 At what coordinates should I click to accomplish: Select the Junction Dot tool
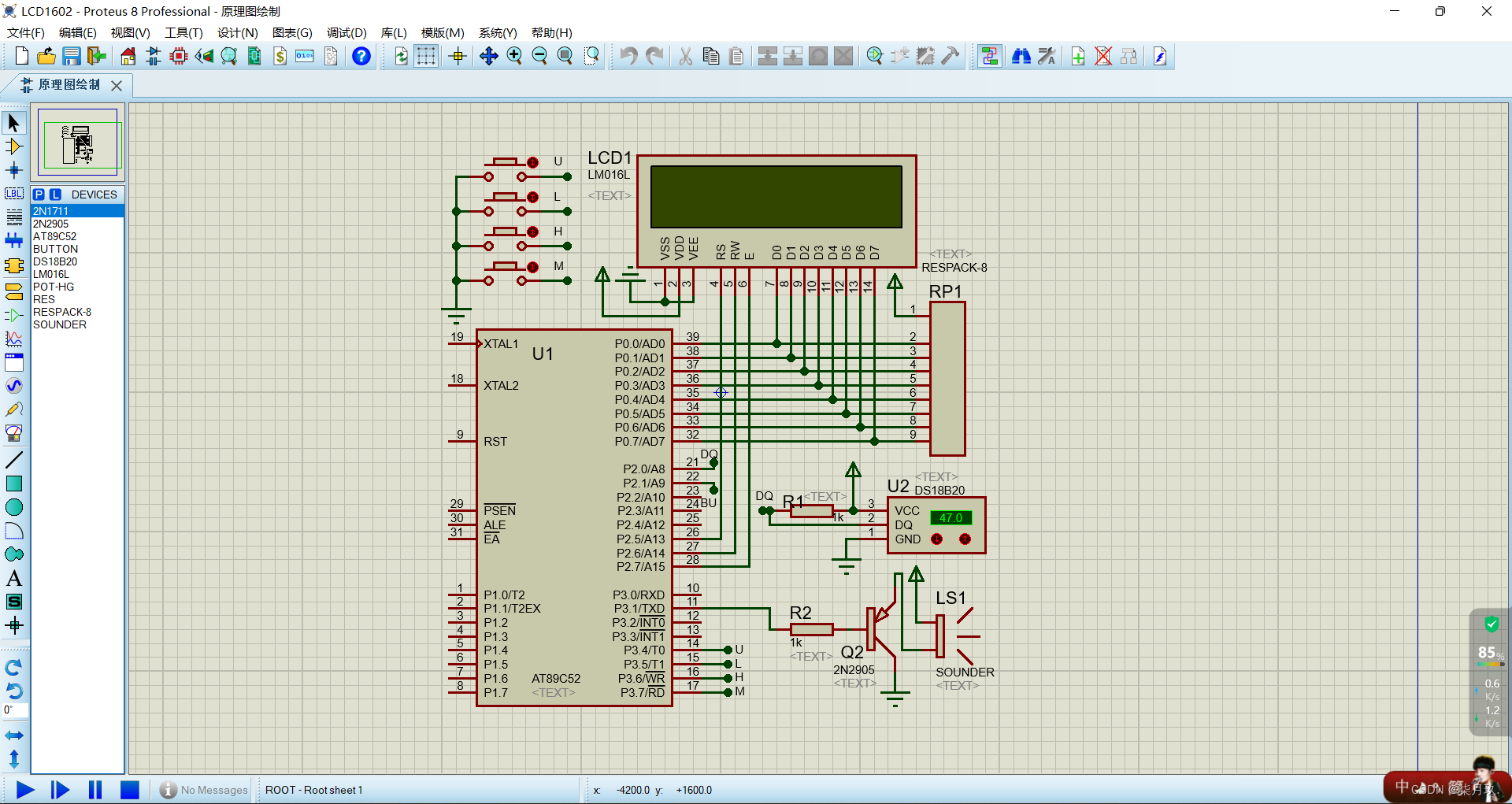(x=14, y=170)
